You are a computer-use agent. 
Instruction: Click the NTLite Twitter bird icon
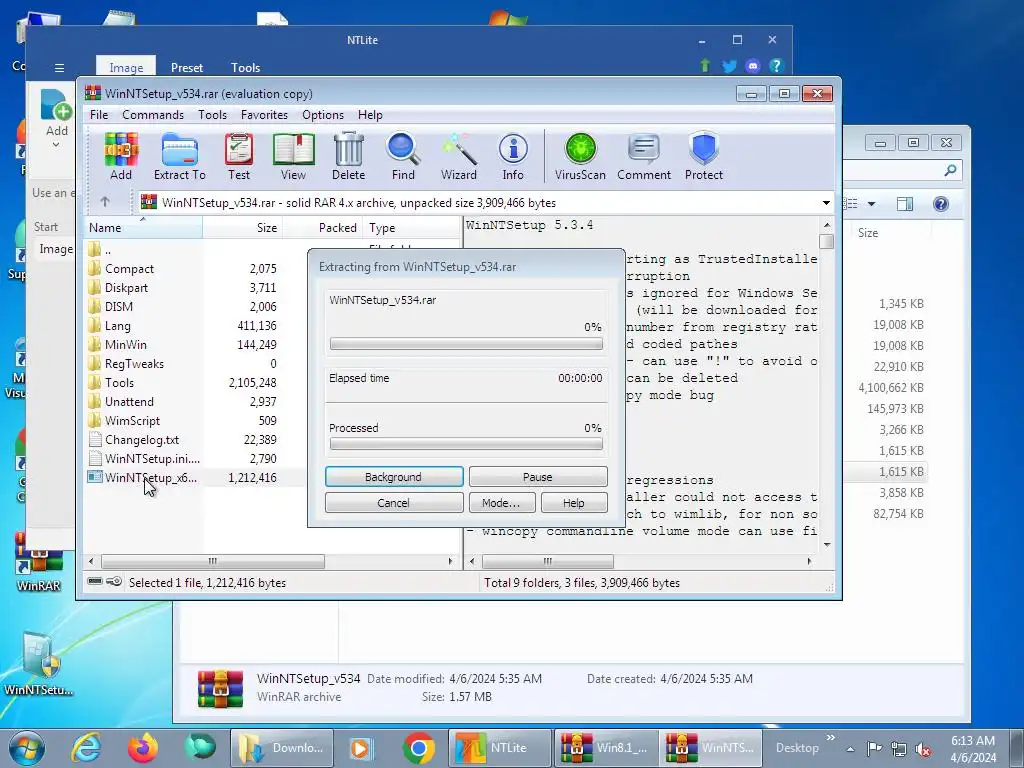point(729,66)
